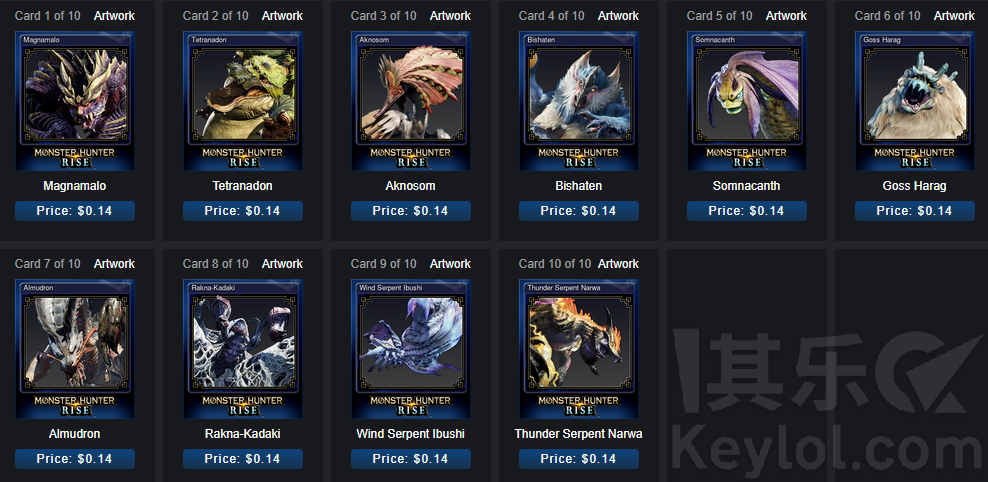Click the Artwork link on Card 1

(114, 16)
